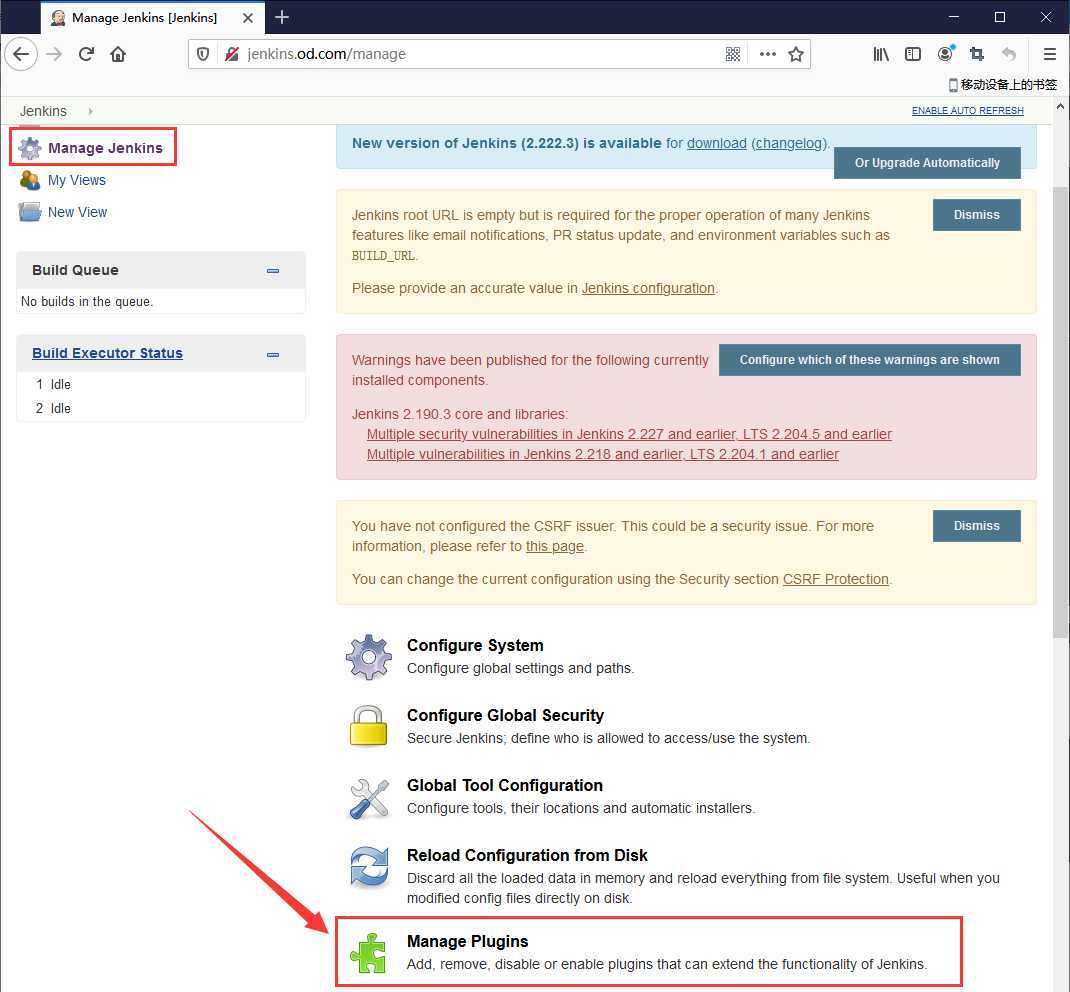Open Jenkins 2.227 security vulnerabilities link

[x=629, y=434]
